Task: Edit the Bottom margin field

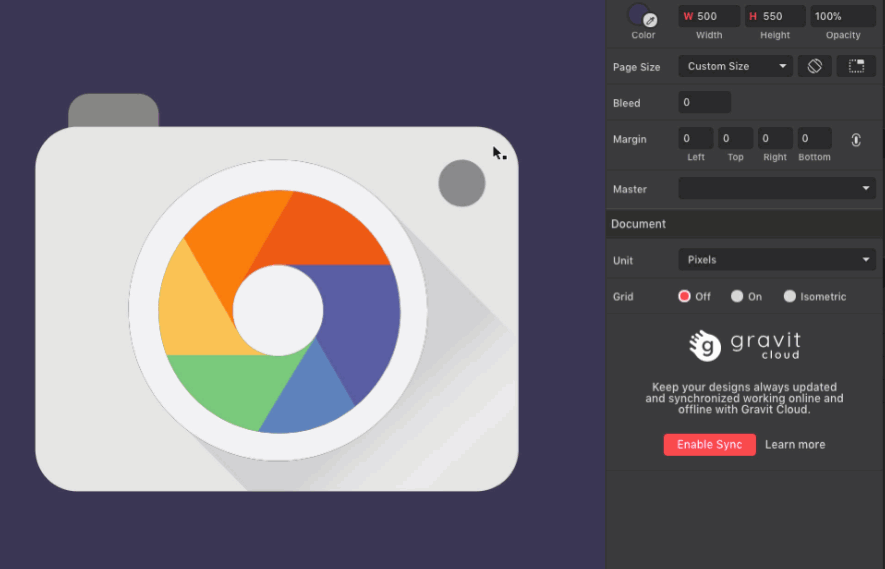Action: [x=814, y=138]
